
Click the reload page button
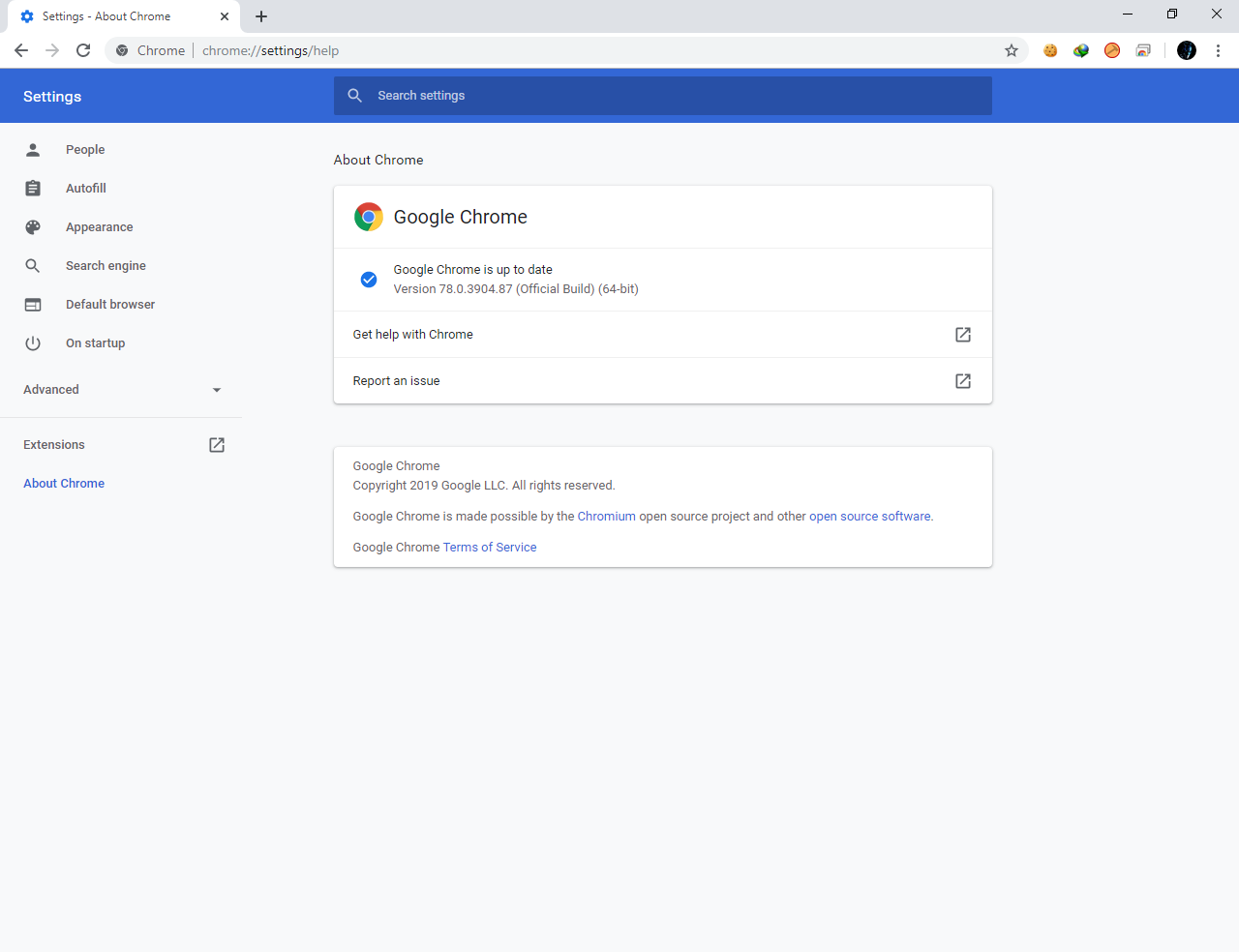(x=83, y=50)
